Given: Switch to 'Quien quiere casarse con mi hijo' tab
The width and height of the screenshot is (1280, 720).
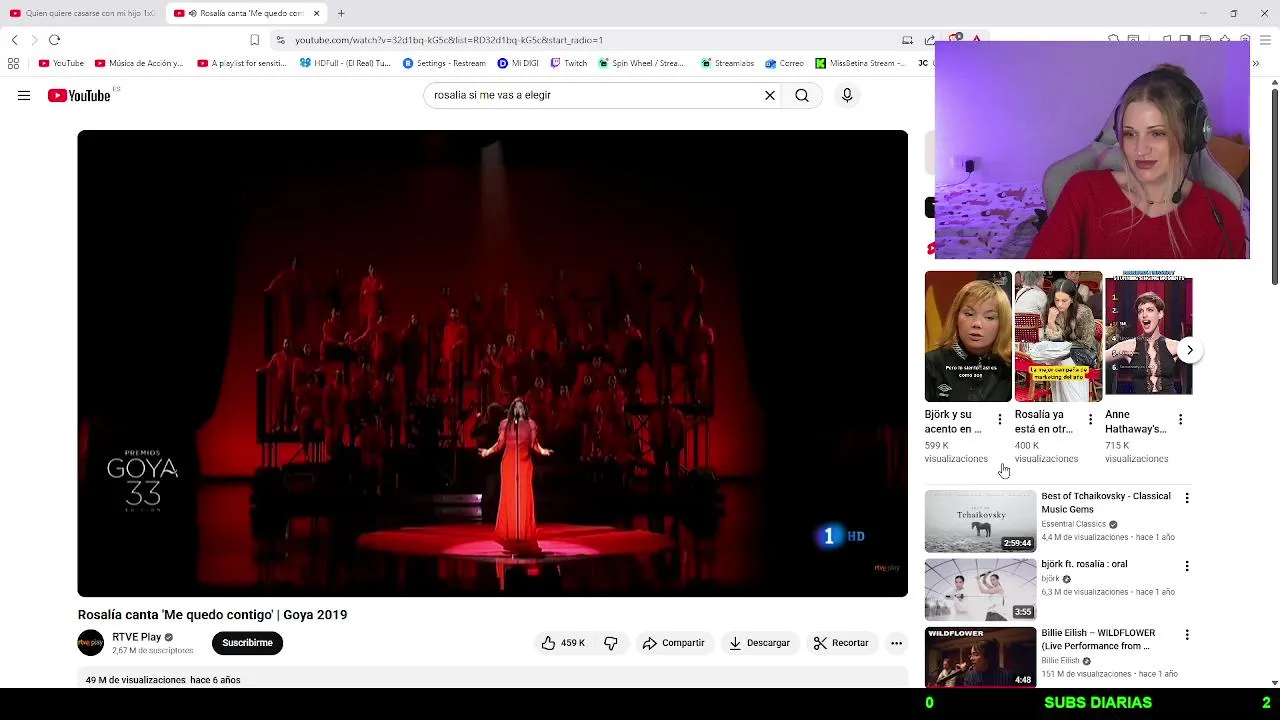Looking at the screenshot, I should (82, 13).
